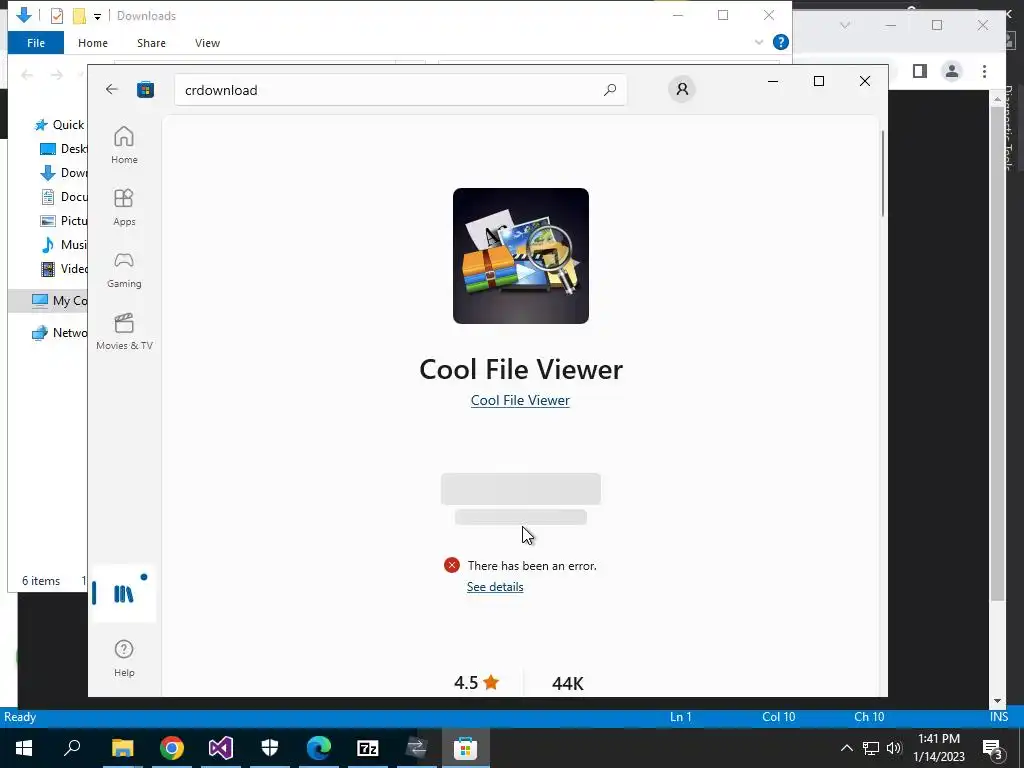The height and width of the screenshot is (768, 1024).
Task: Click the blue help icon in Downloads window
Action: [x=780, y=42]
